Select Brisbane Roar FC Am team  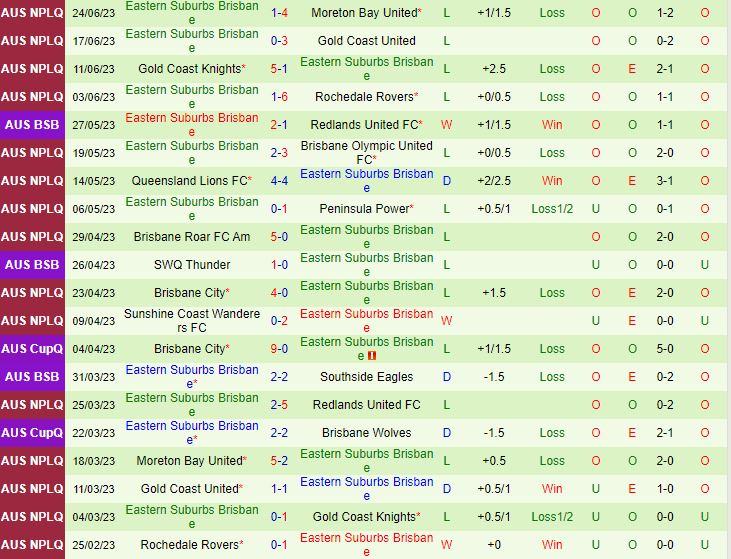click(x=192, y=237)
